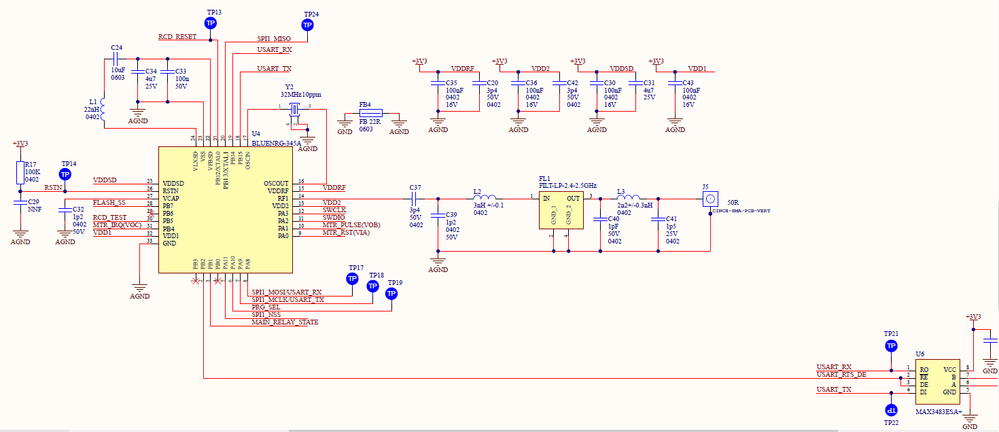Image resolution: width=999 pixels, height=432 pixels.
Task: Select capacitor C33 100n symbol
Action: coord(167,72)
